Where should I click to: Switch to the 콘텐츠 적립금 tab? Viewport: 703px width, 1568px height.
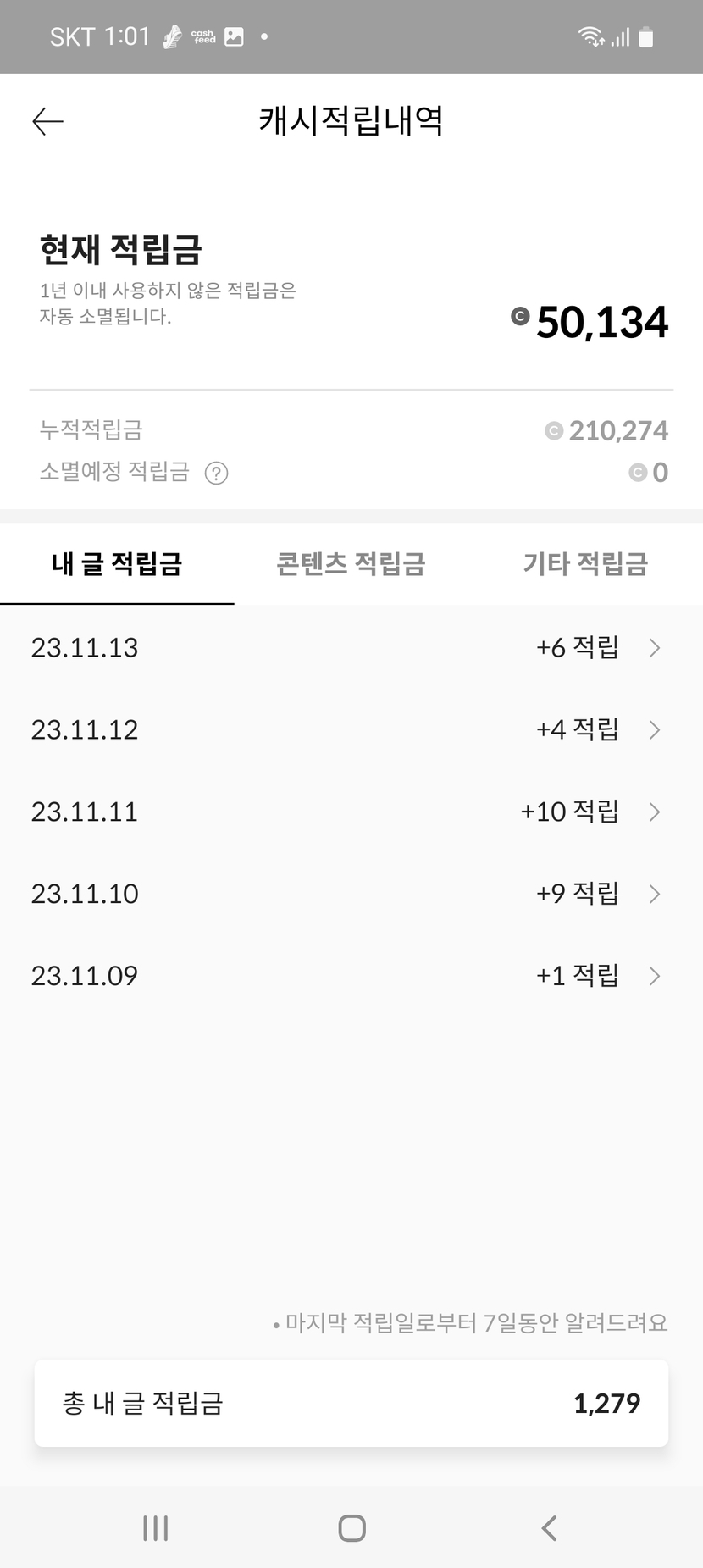point(351,564)
